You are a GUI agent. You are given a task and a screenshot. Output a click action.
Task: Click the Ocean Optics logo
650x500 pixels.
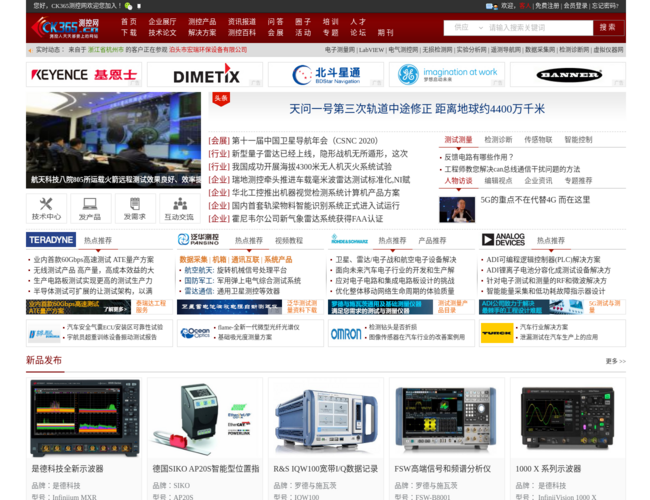tap(195, 333)
